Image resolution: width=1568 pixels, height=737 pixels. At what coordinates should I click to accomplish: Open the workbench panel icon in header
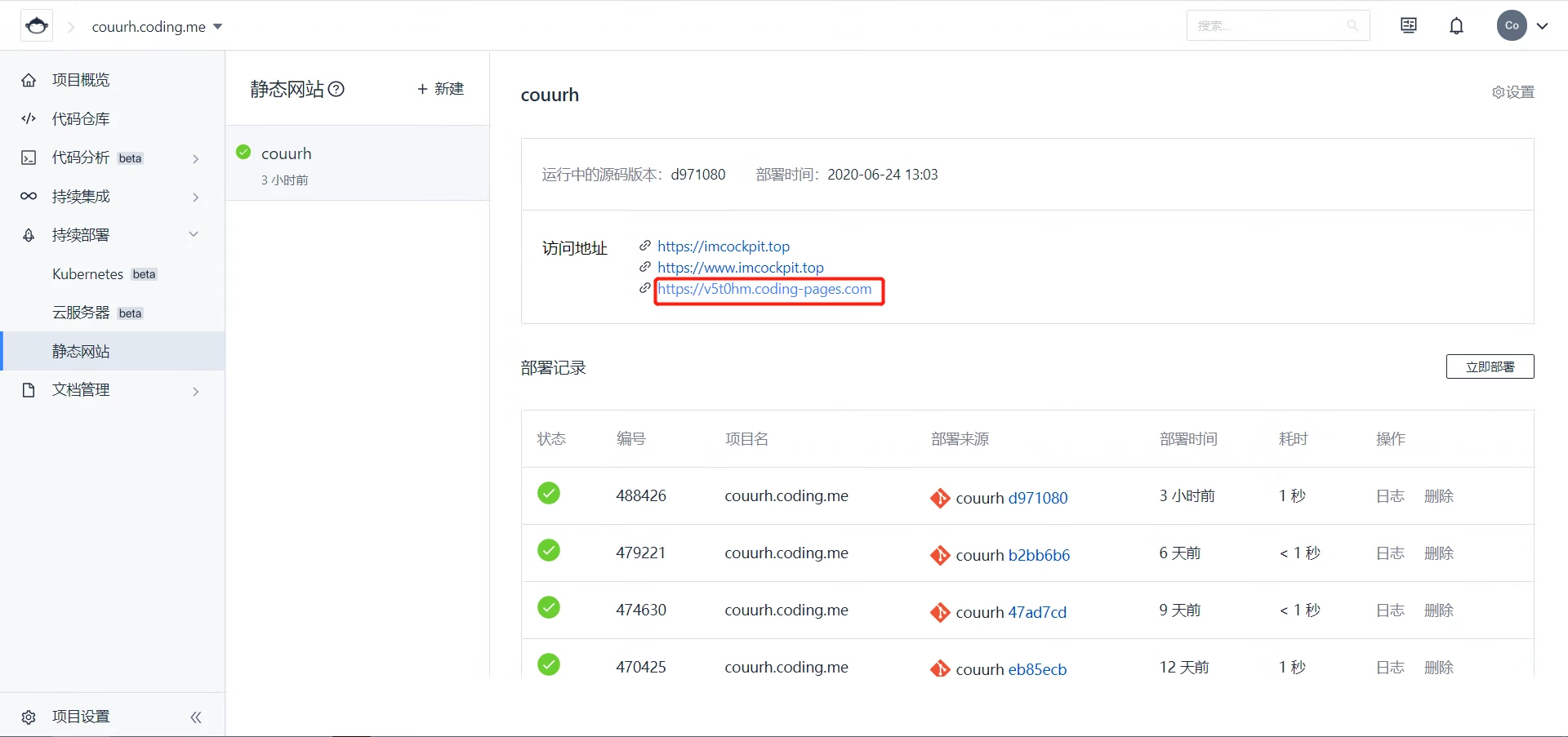1409,26
